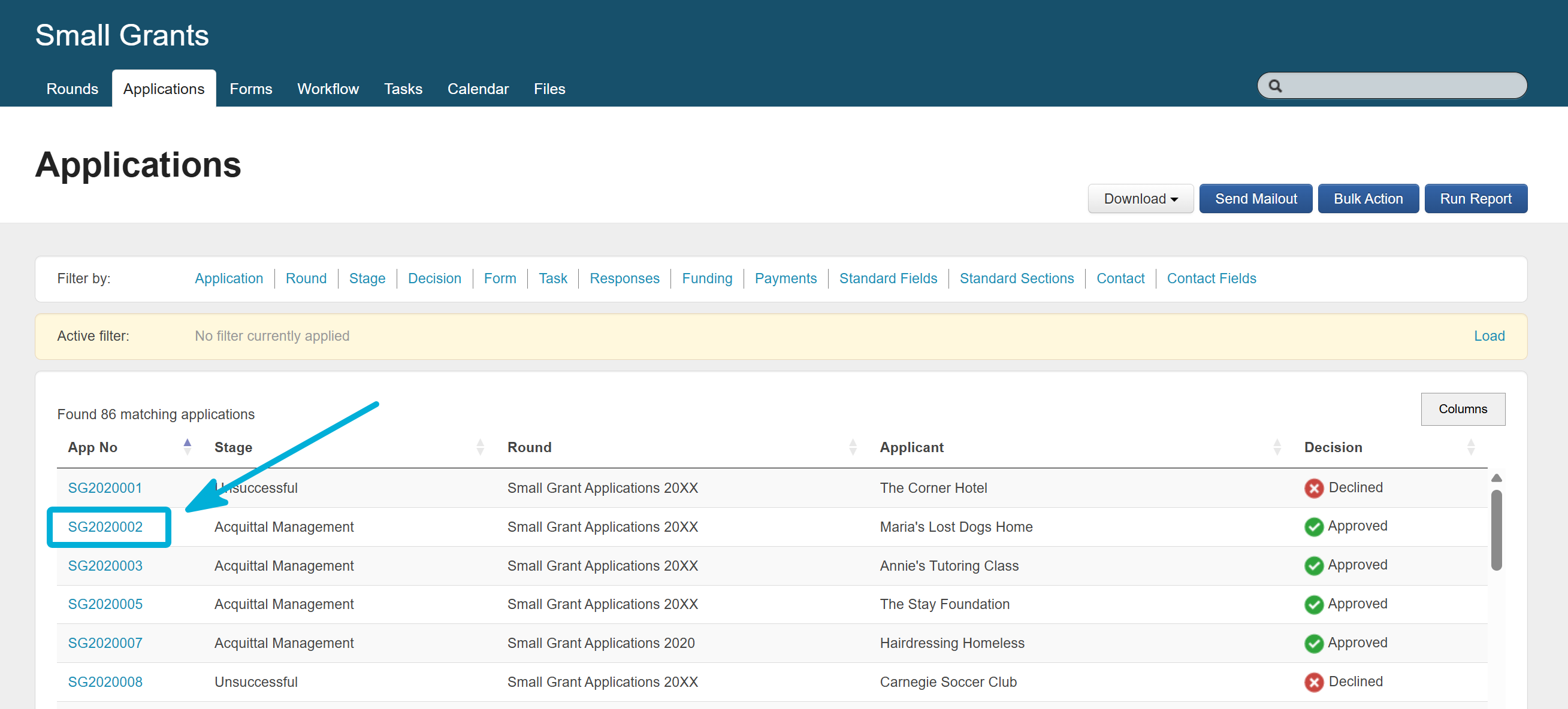Click Load saved filter link
The image size is (1568, 709).
[1489, 336]
